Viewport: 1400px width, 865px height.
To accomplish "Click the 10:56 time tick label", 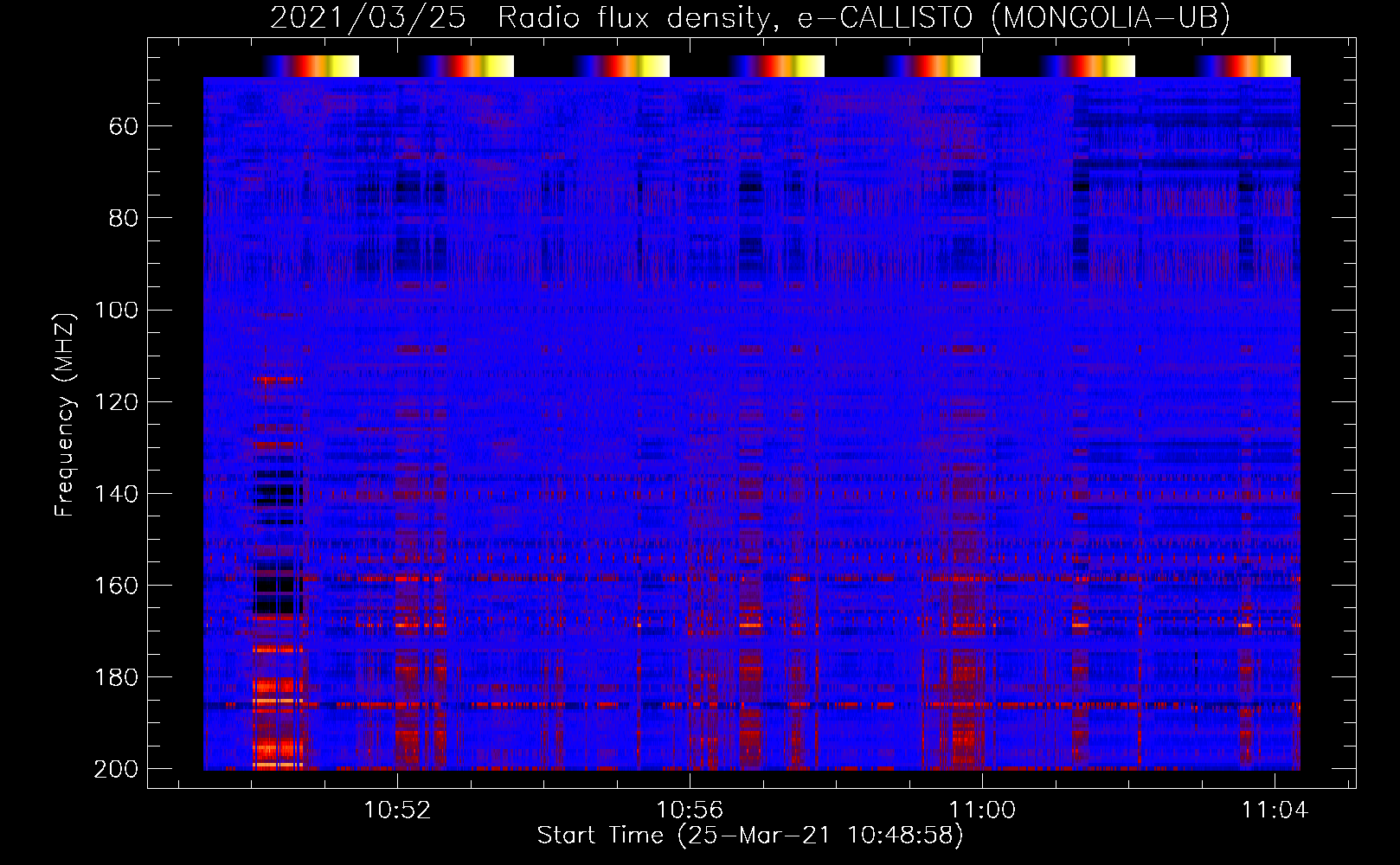I will (x=690, y=811).
